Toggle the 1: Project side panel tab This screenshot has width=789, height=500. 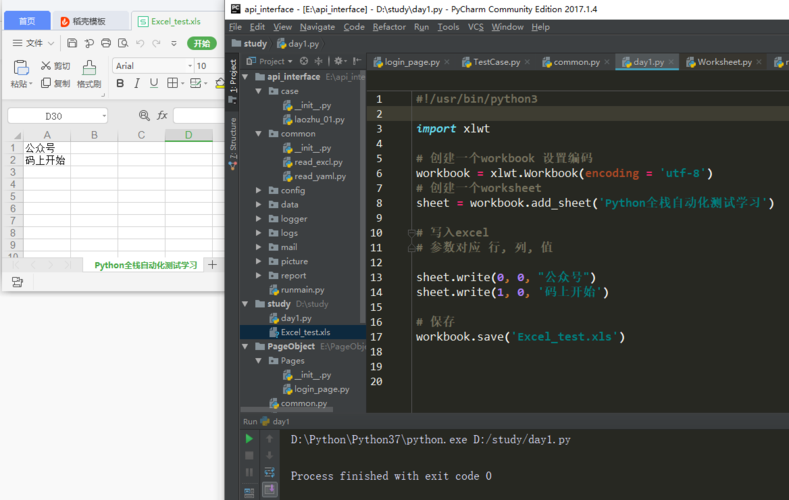[x=233, y=80]
